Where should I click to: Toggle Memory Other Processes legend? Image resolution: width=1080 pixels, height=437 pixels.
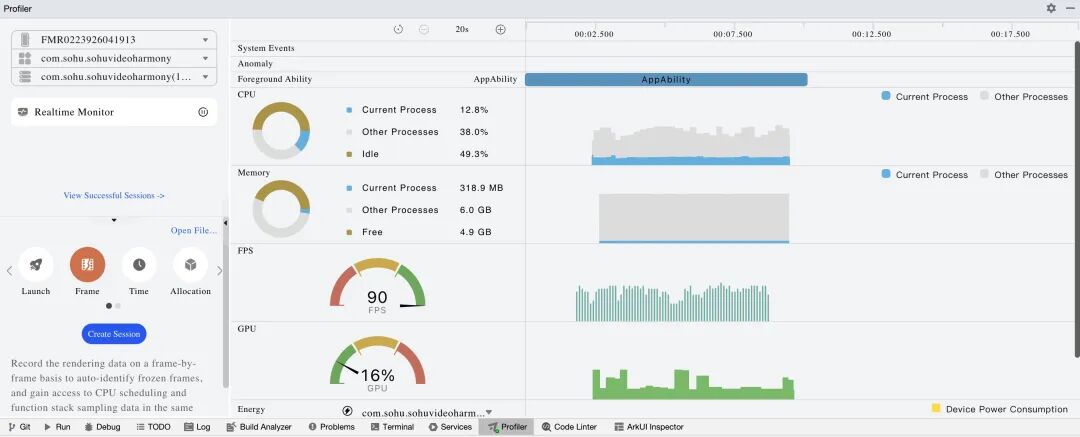pos(1024,174)
